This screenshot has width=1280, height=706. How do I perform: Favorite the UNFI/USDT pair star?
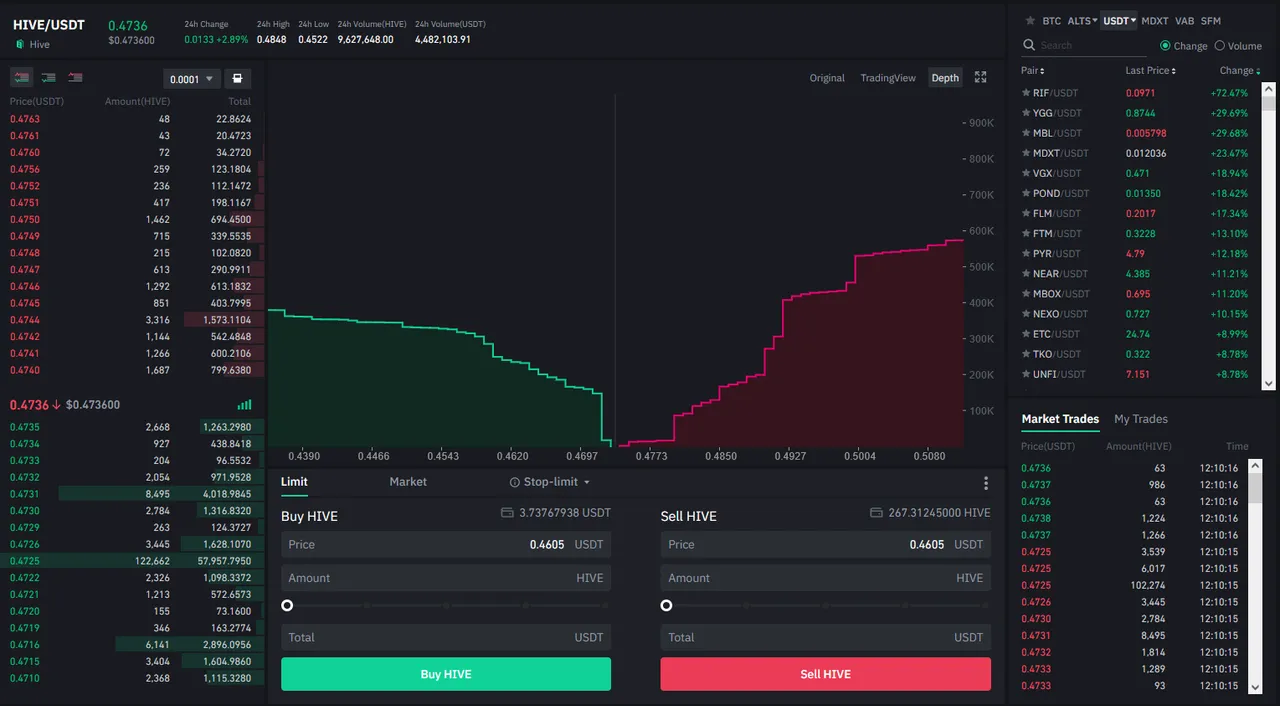pyautogui.click(x=1026, y=374)
